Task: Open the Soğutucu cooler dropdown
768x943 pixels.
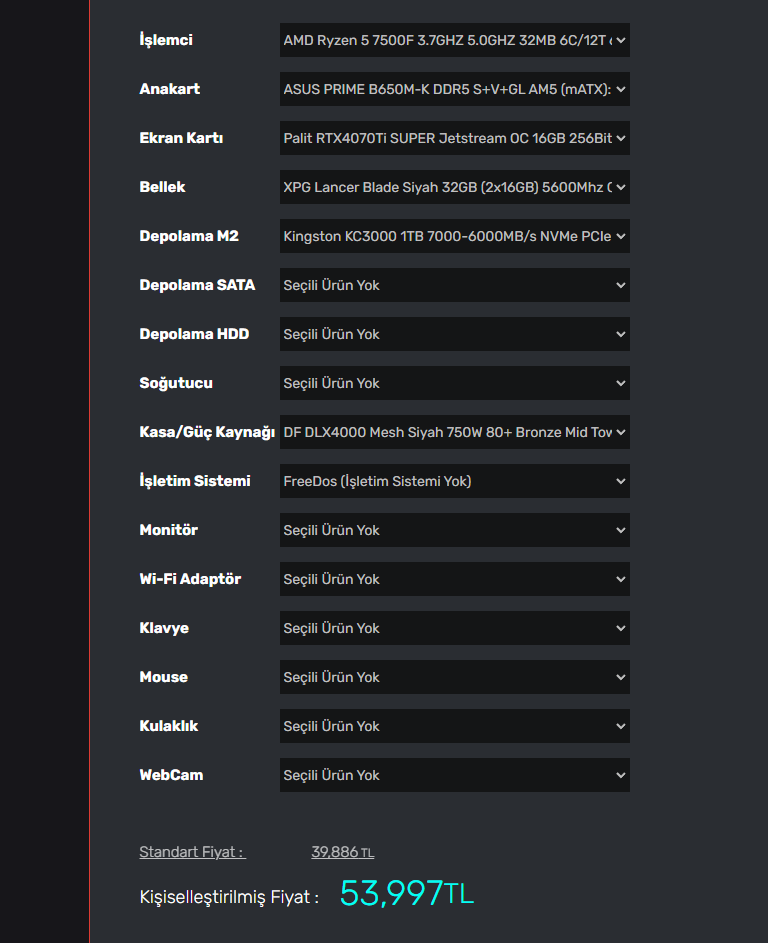Action: coord(454,383)
